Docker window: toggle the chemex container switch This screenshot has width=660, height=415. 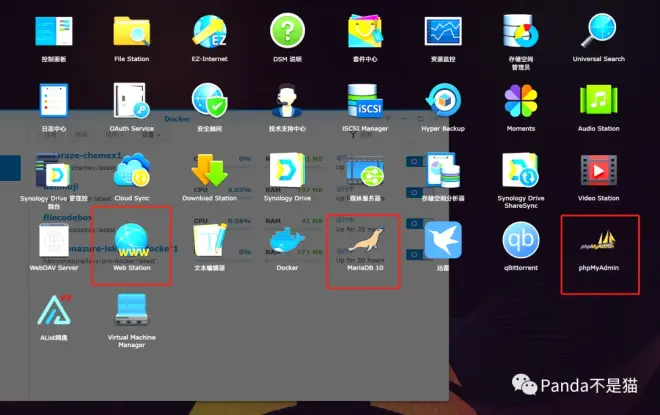tap(414, 162)
